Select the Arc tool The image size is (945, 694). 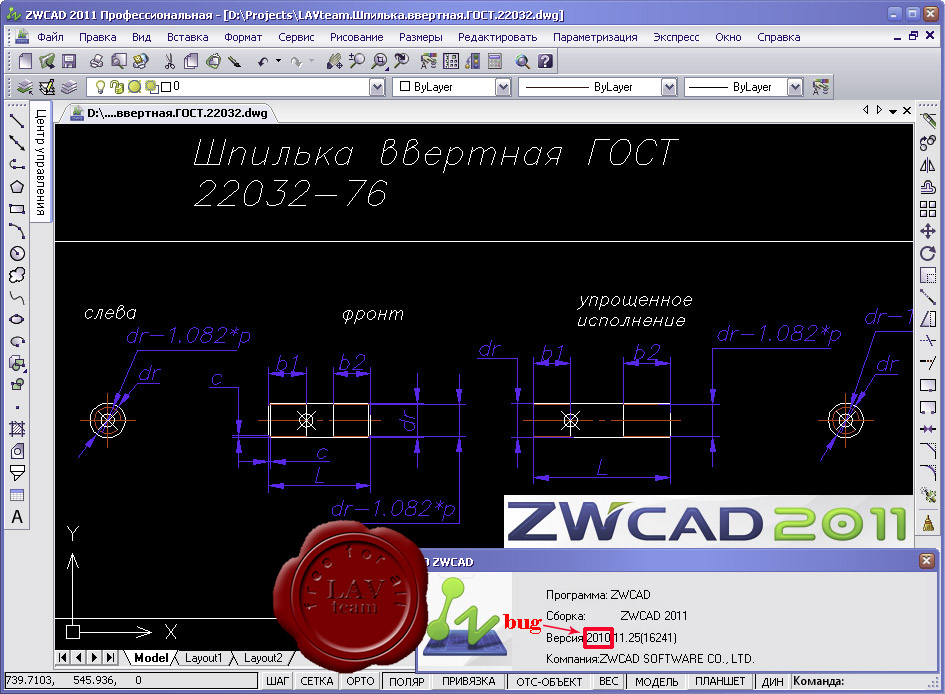pyautogui.click(x=17, y=231)
